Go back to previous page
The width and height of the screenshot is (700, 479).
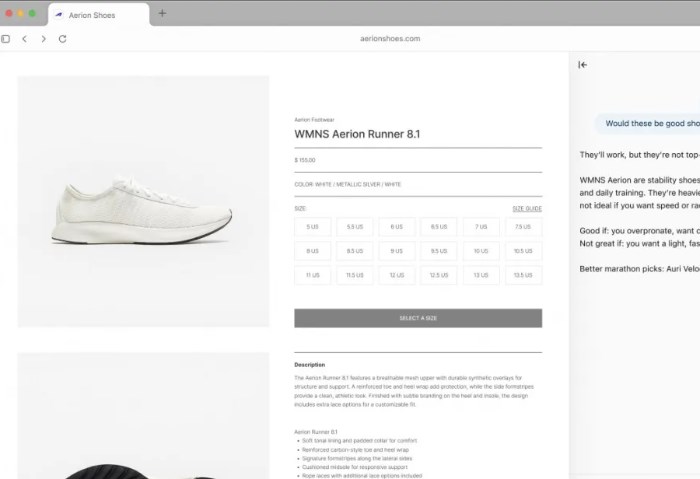25,39
